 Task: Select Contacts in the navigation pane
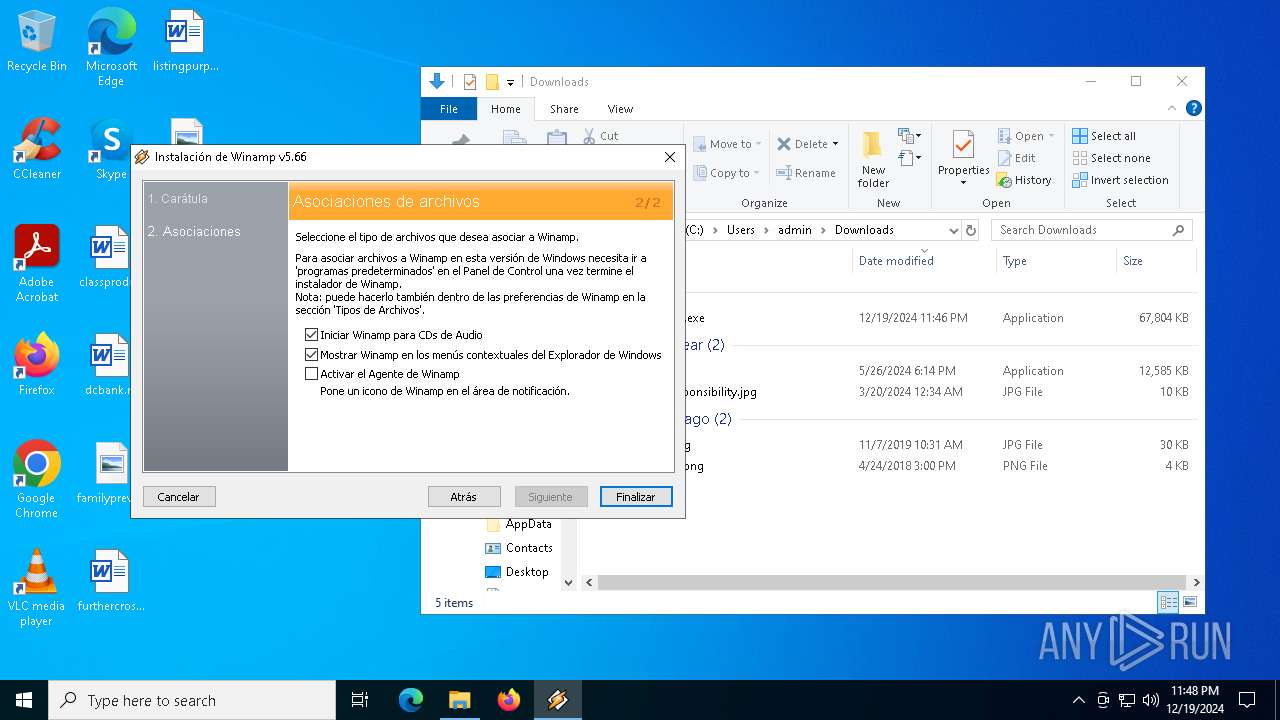[x=518, y=548]
